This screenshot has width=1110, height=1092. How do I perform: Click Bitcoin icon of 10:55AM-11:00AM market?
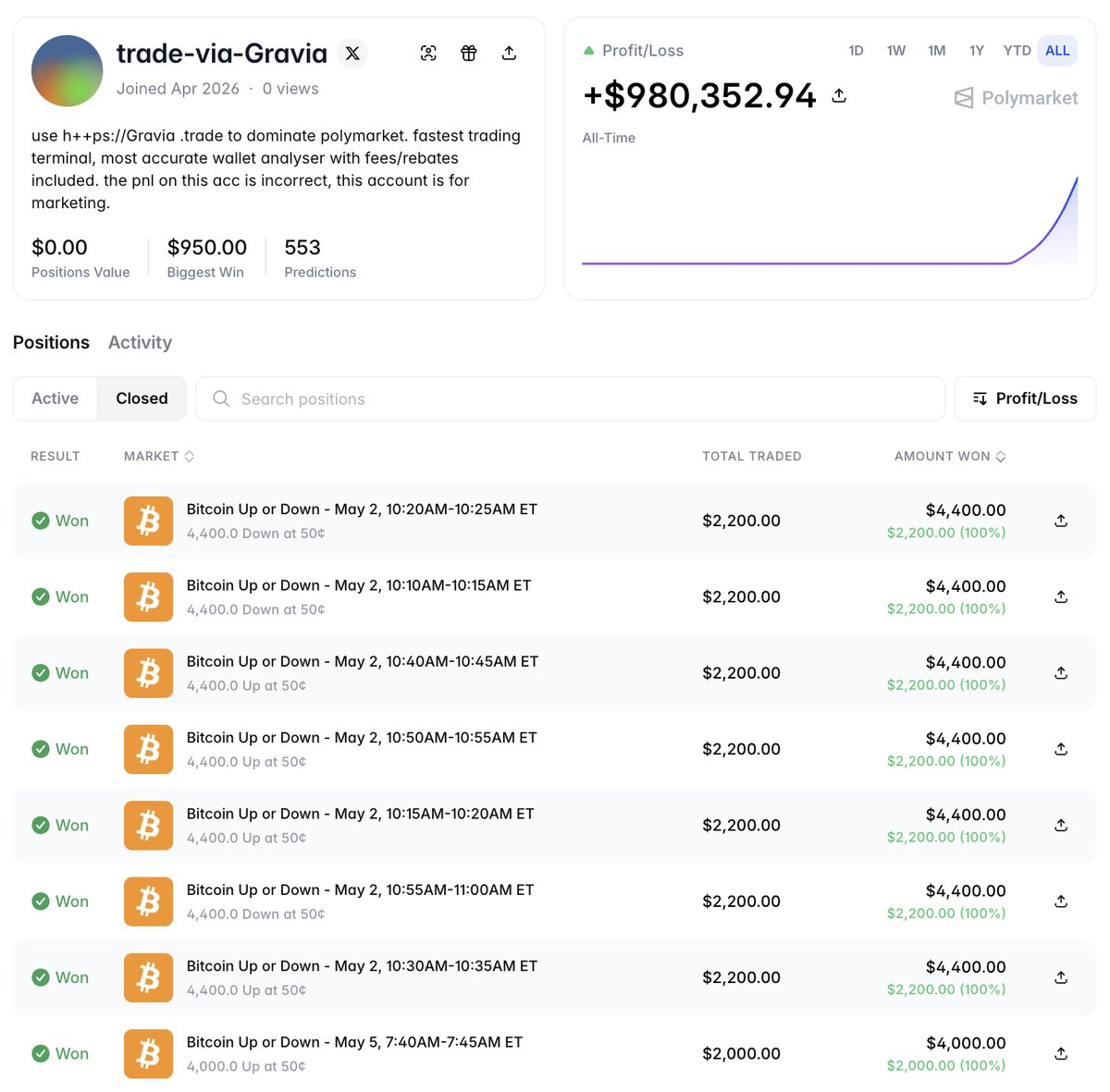148,902
